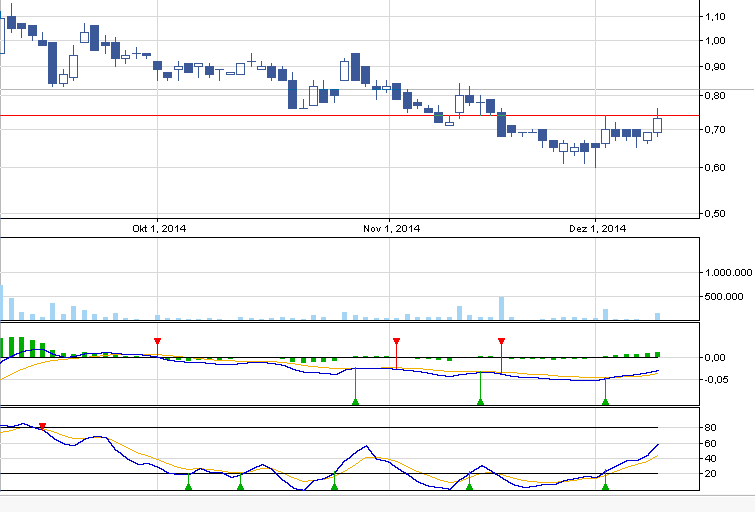Select the 0,50 price axis label
Screen dimensions: 755x512
[x=714, y=212]
